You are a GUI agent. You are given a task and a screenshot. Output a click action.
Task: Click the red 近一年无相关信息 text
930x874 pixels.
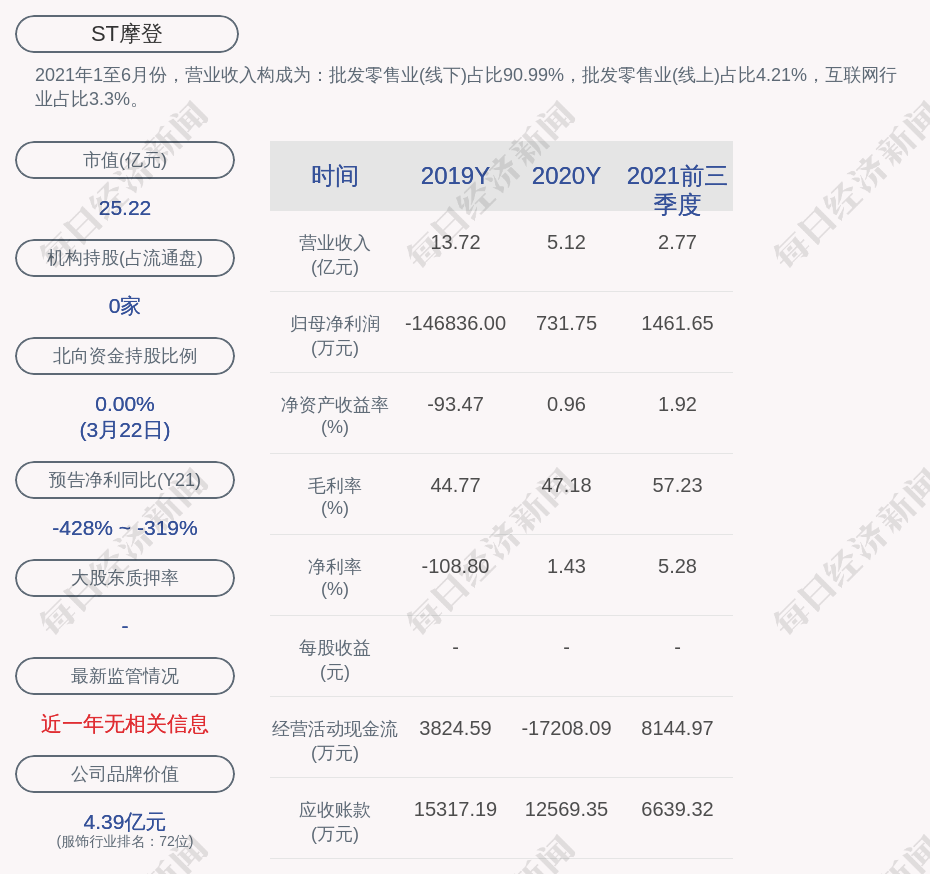point(125,724)
